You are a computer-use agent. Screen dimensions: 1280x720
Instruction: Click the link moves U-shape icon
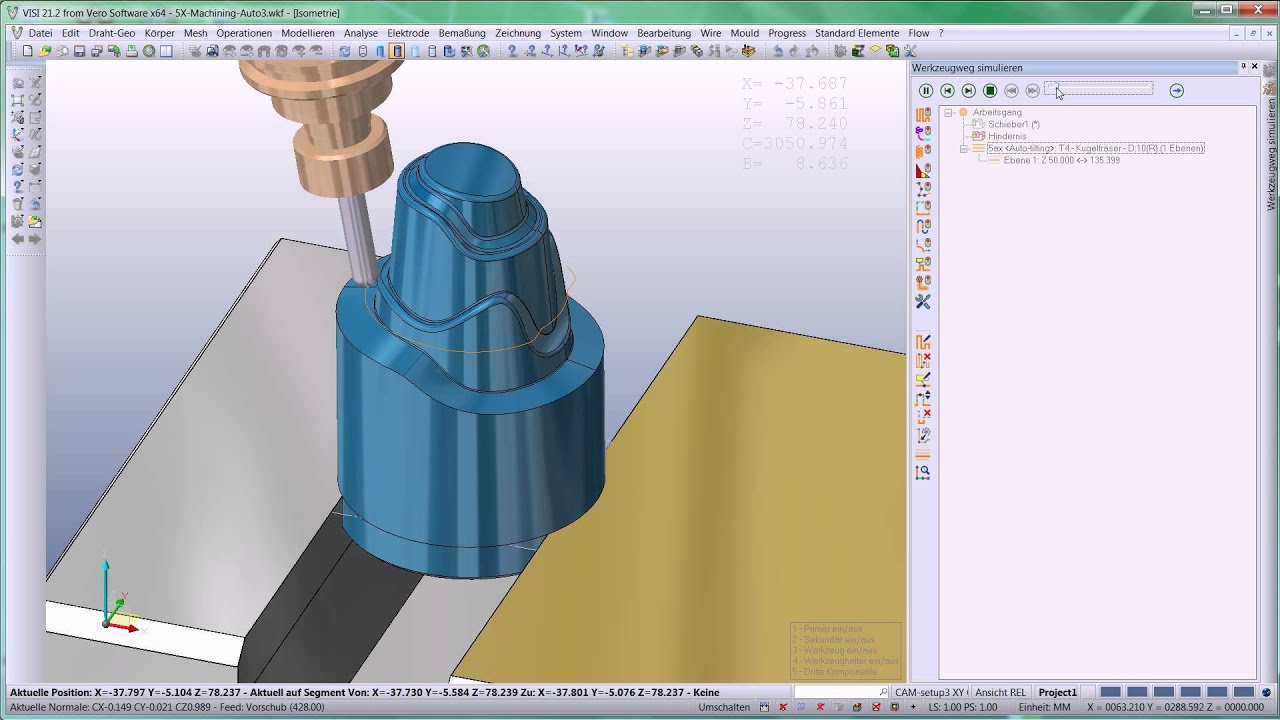[x=923, y=227]
